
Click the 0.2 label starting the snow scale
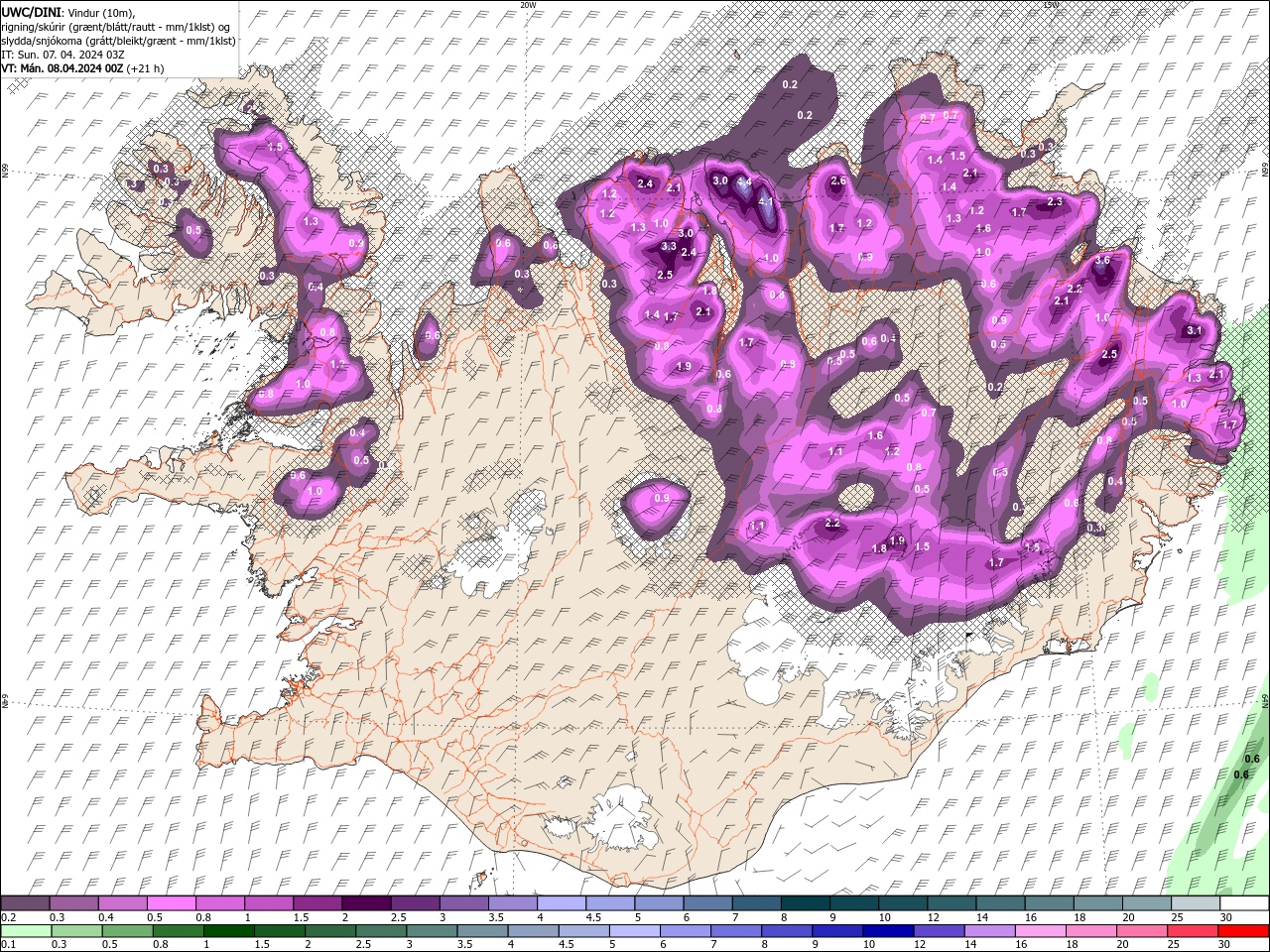pos(8,917)
